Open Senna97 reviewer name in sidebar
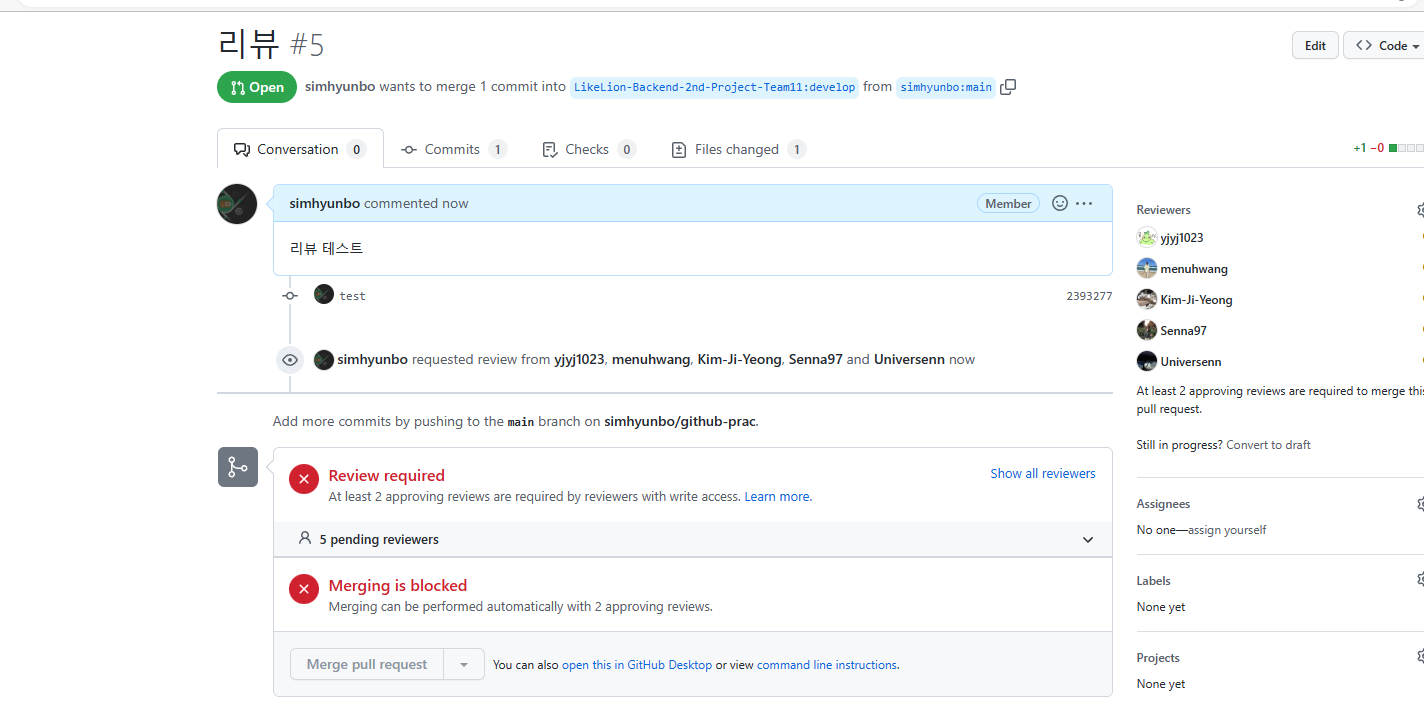Viewport: 1424px width, 708px height. [1184, 331]
